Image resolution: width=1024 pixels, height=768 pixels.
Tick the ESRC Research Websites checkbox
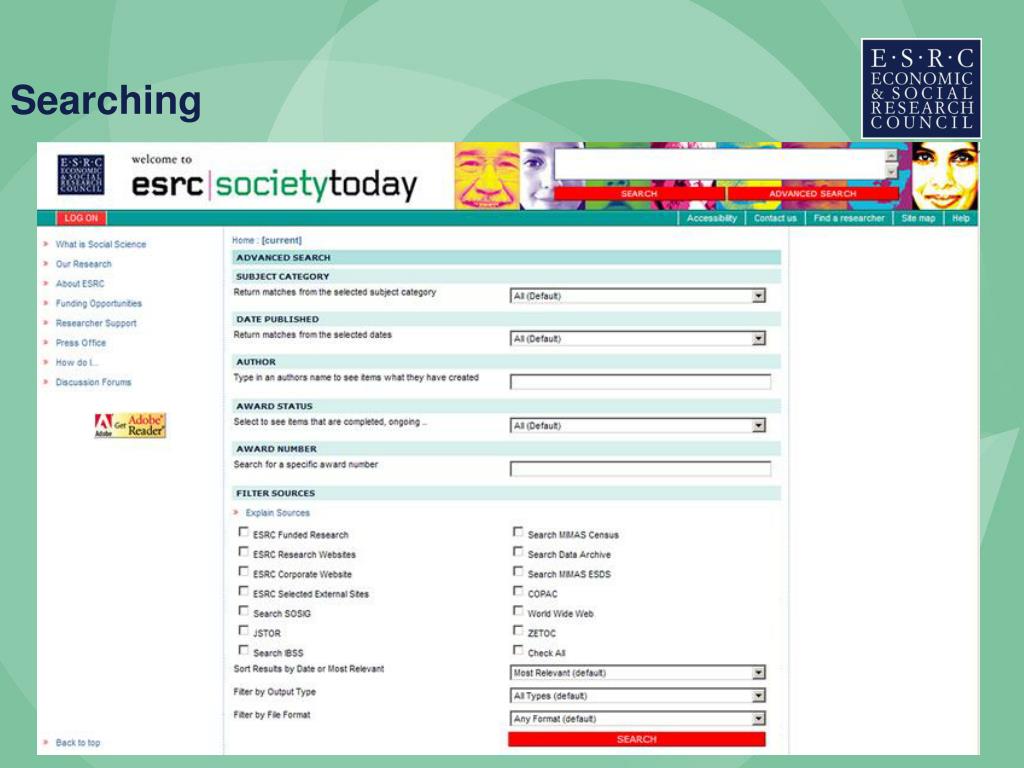point(244,552)
